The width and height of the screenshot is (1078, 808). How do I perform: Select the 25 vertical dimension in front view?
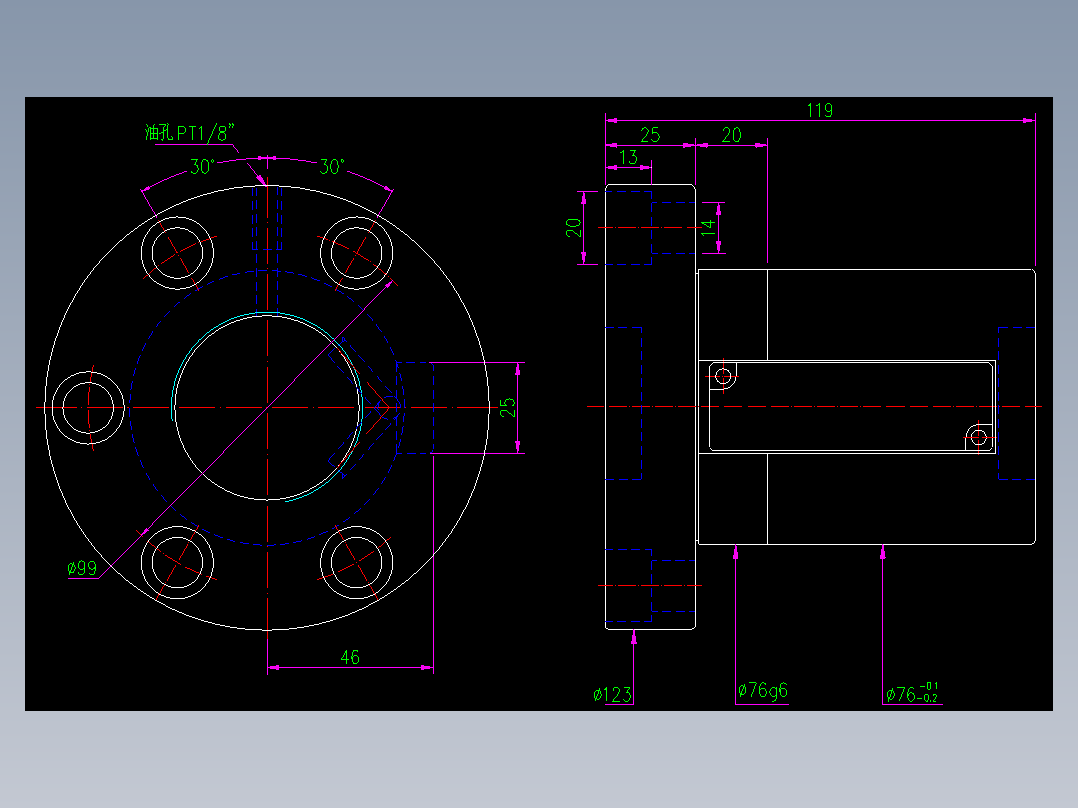point(507,408)
